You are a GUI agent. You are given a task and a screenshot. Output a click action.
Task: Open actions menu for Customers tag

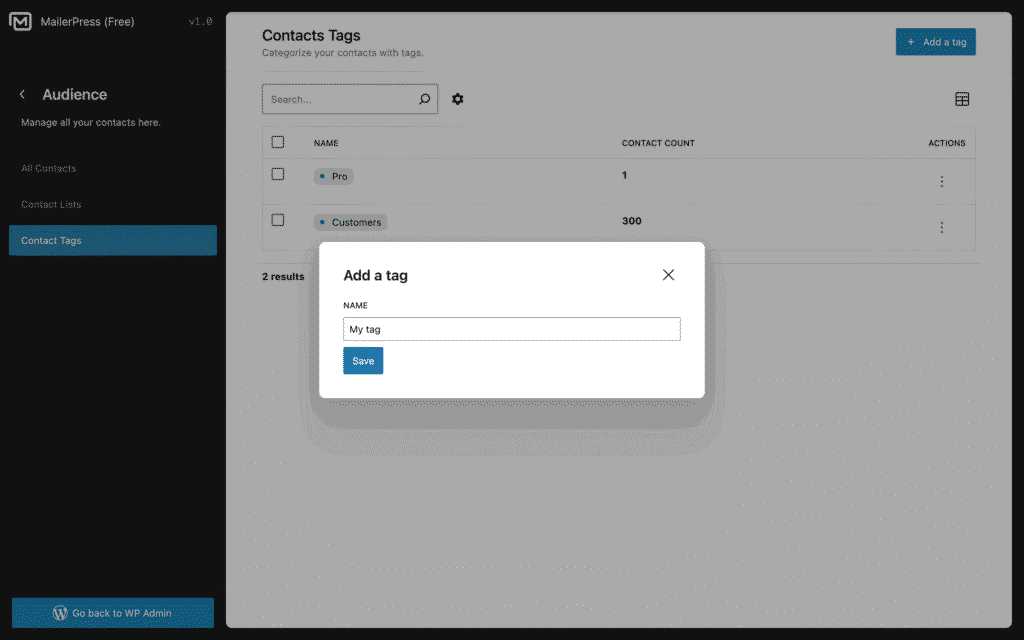coord(941,228)
